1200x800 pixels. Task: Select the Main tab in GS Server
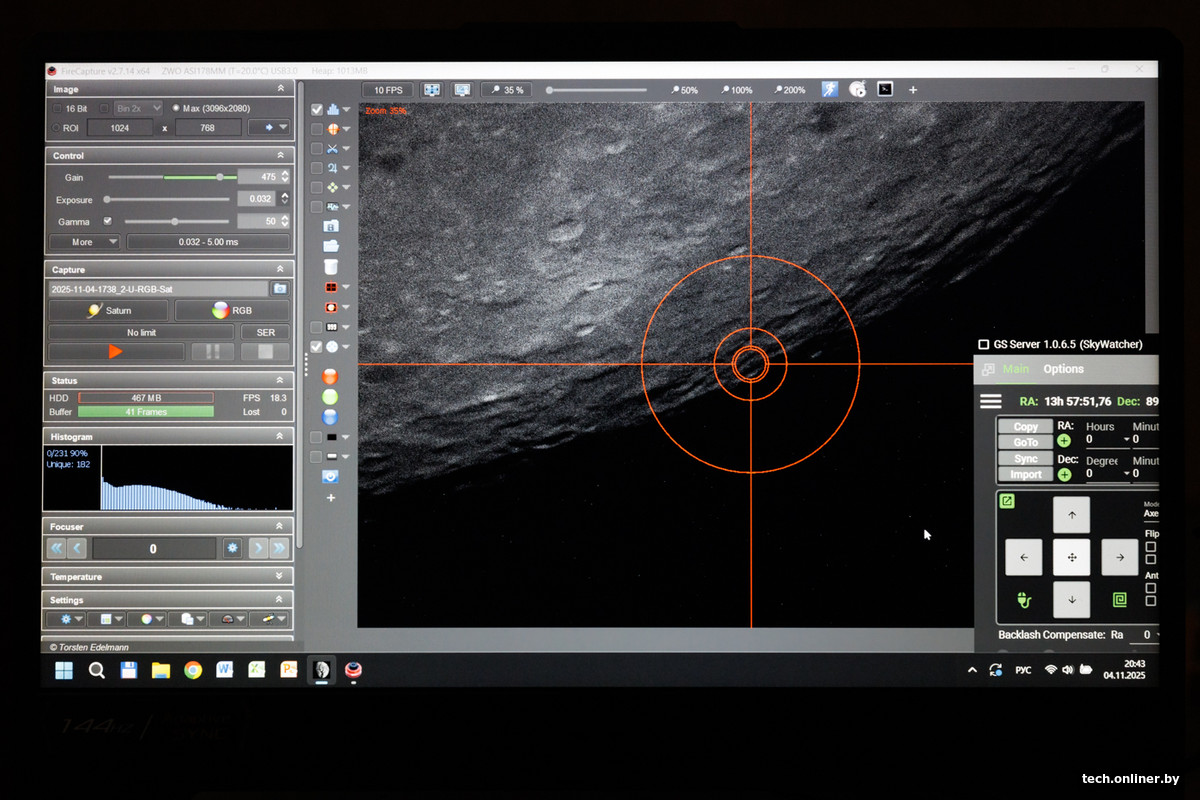coord(1015,369)
